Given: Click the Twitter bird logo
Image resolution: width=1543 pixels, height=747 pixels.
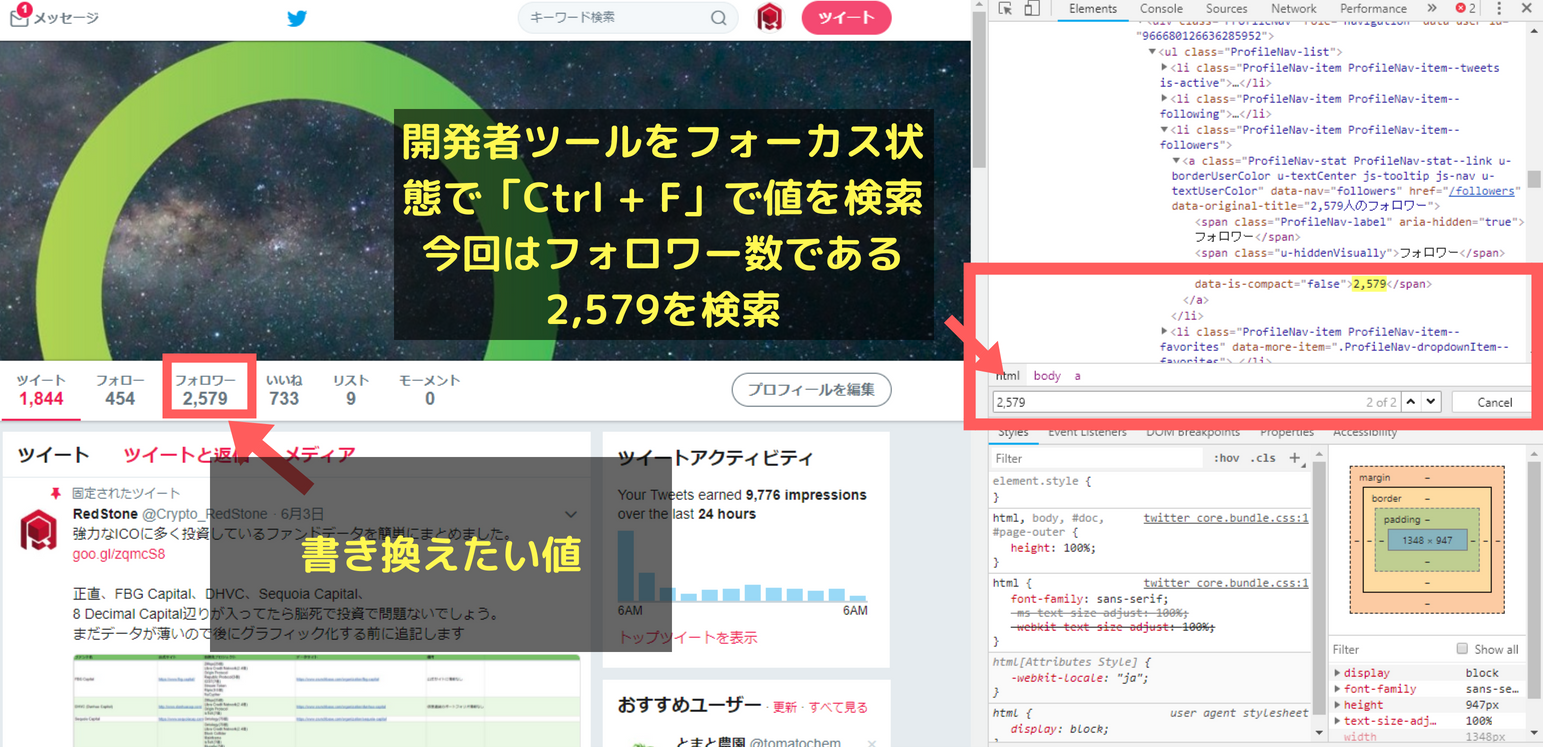Looking at the screenshot, I should pos(297,18).
